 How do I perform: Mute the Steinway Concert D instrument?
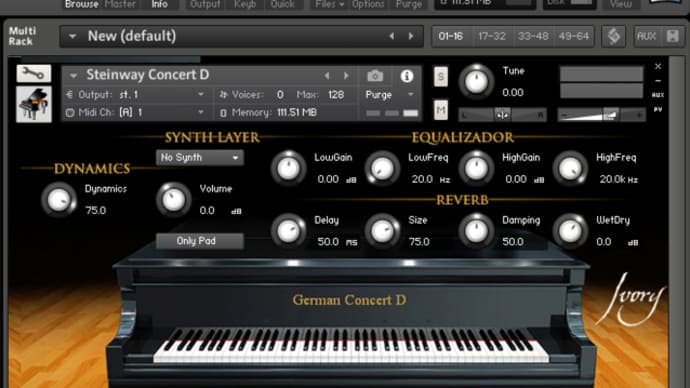pyautogui.click(x=441, y=110)
